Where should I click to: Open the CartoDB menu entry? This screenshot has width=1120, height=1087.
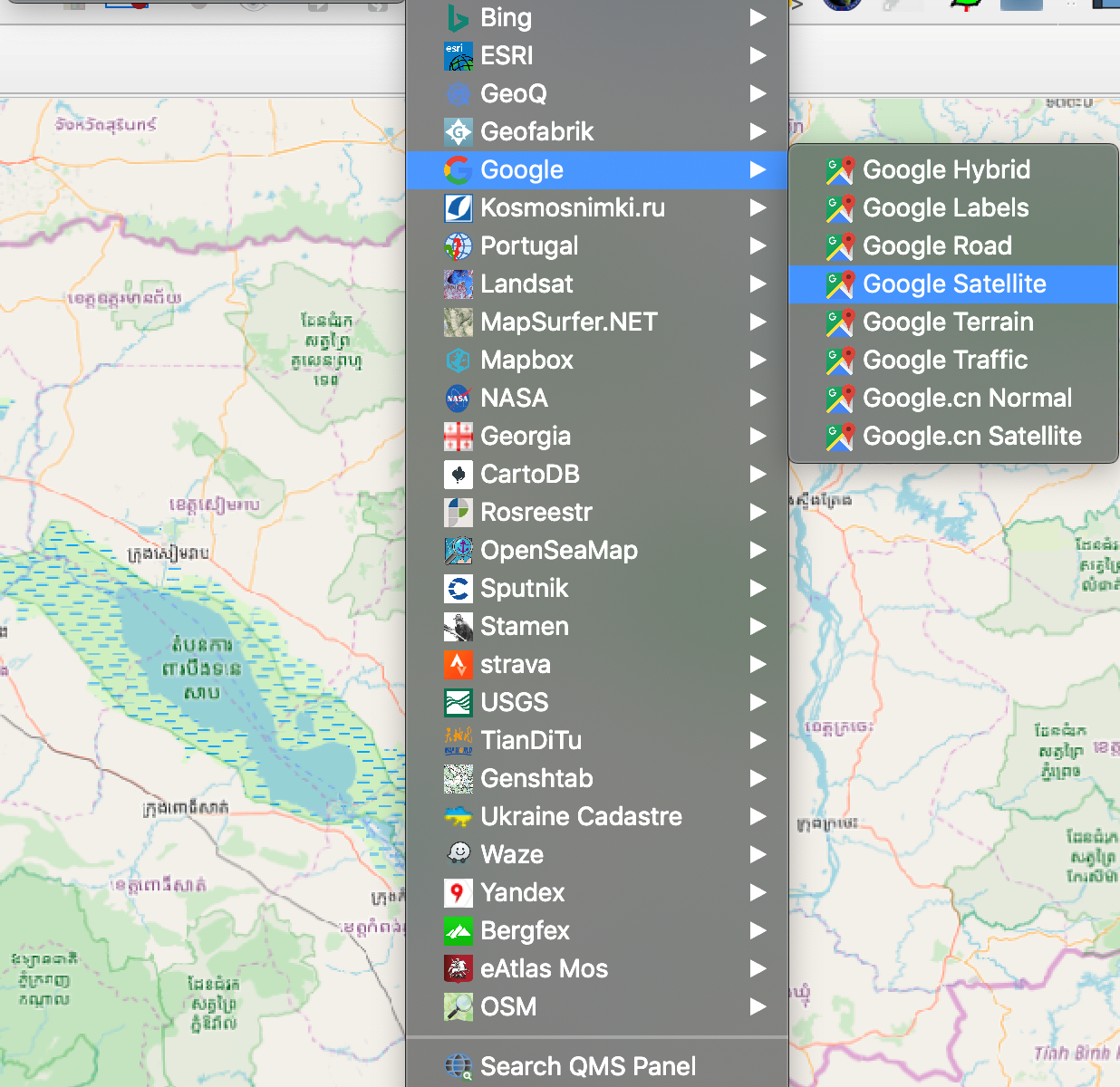597,475
